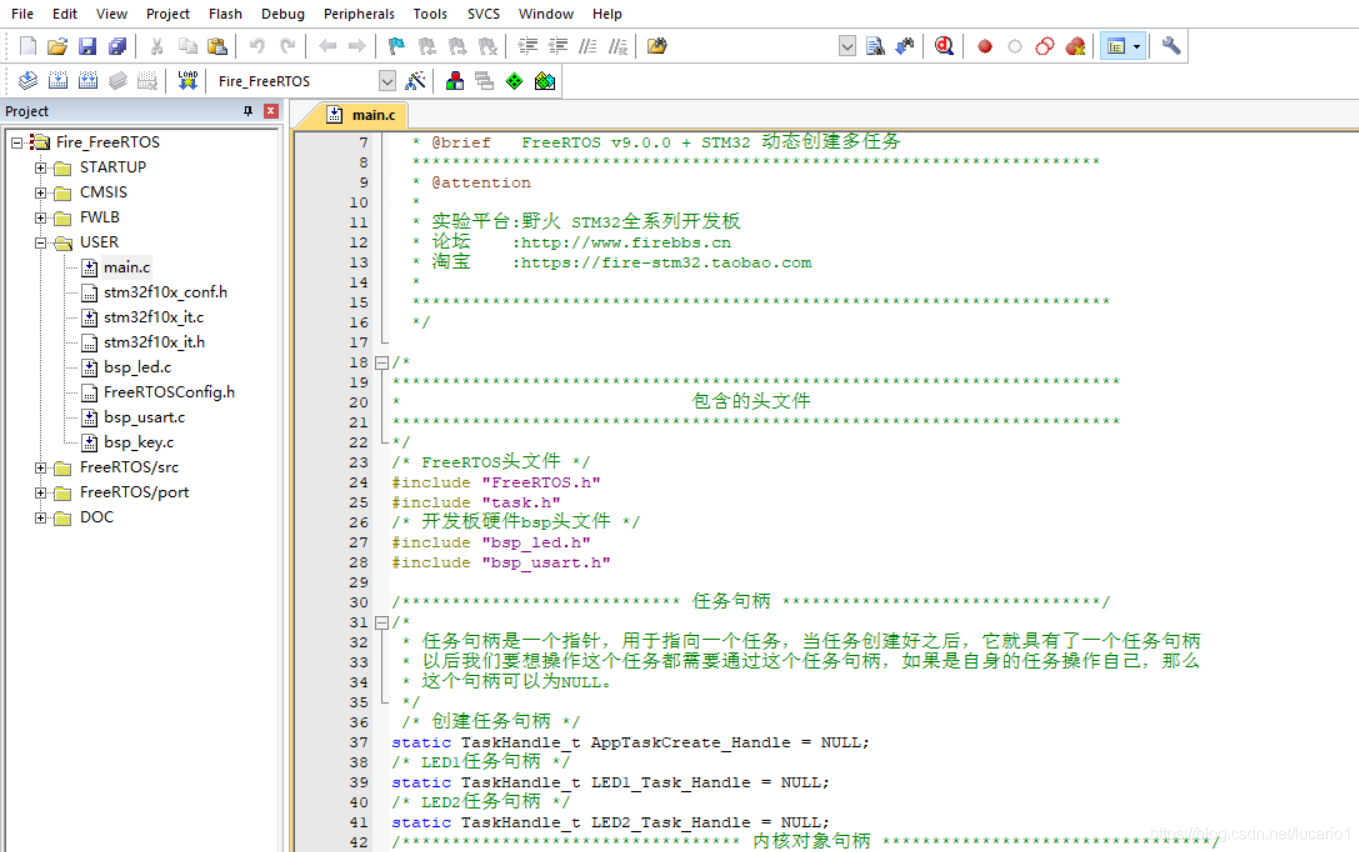Translate the current file icon
This screenshot has width=1359, height=852.
pyautogui.click(x=28, y=81)
